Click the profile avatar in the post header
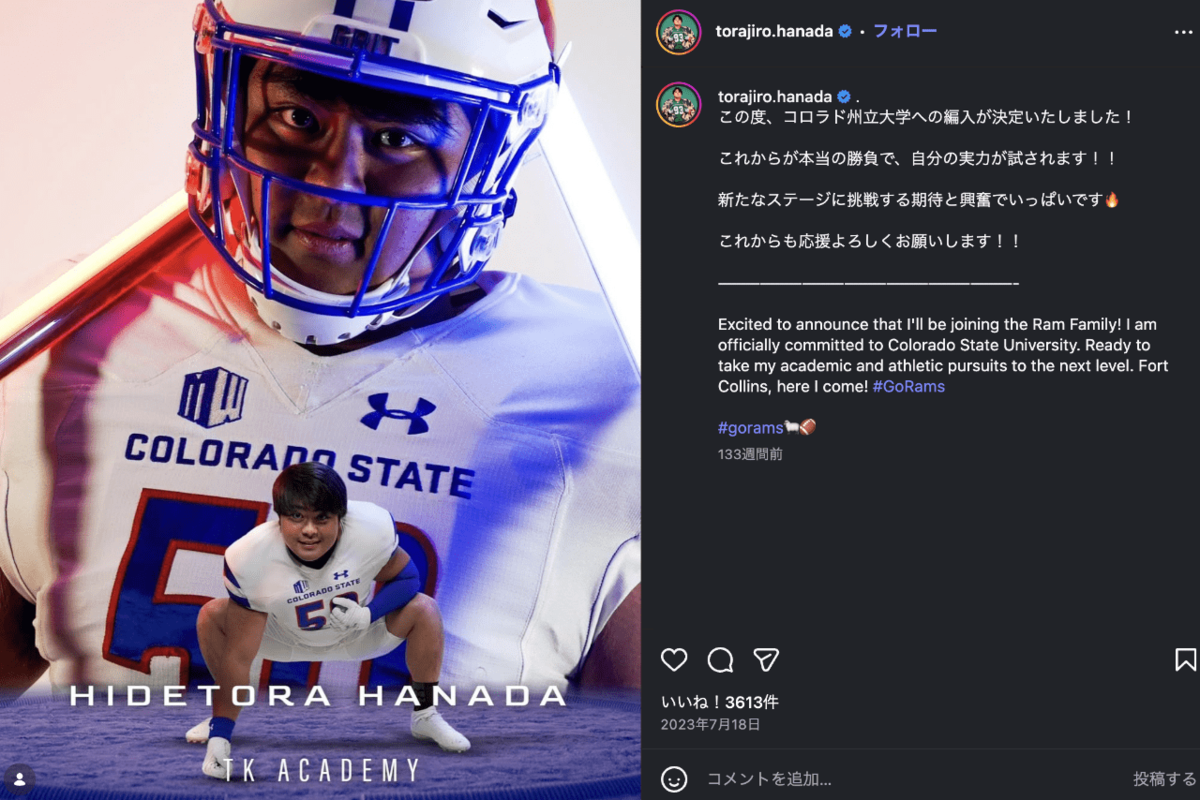The width and height of the screenshot is (1200, 800). pyautogui.click(x=678, y=32)
